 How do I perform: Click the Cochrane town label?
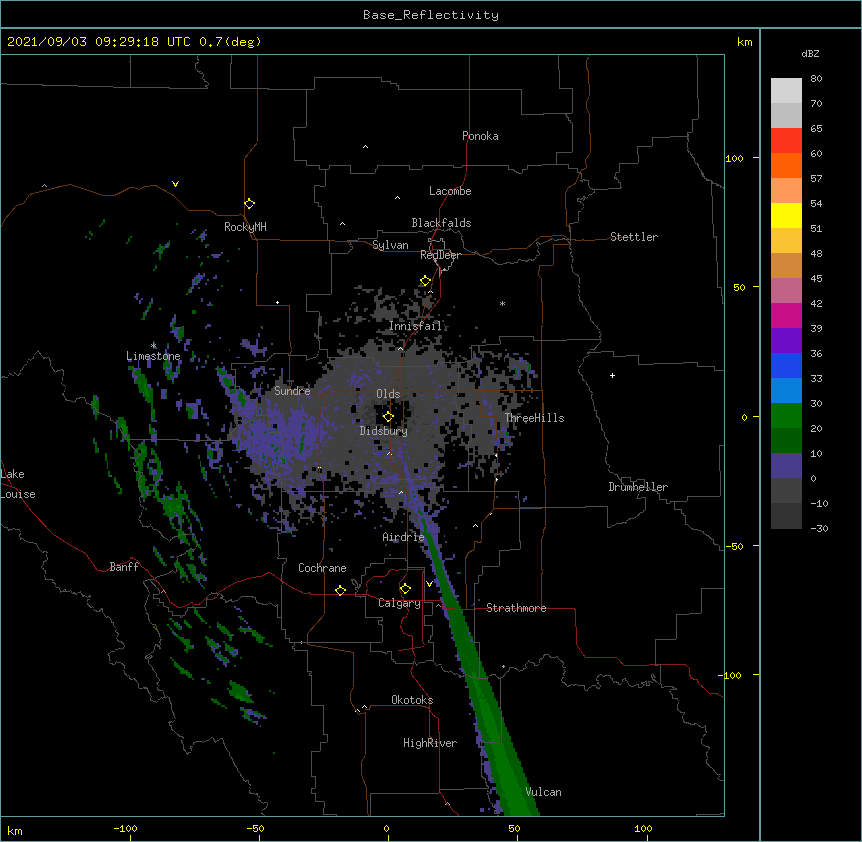pos(322,568)
